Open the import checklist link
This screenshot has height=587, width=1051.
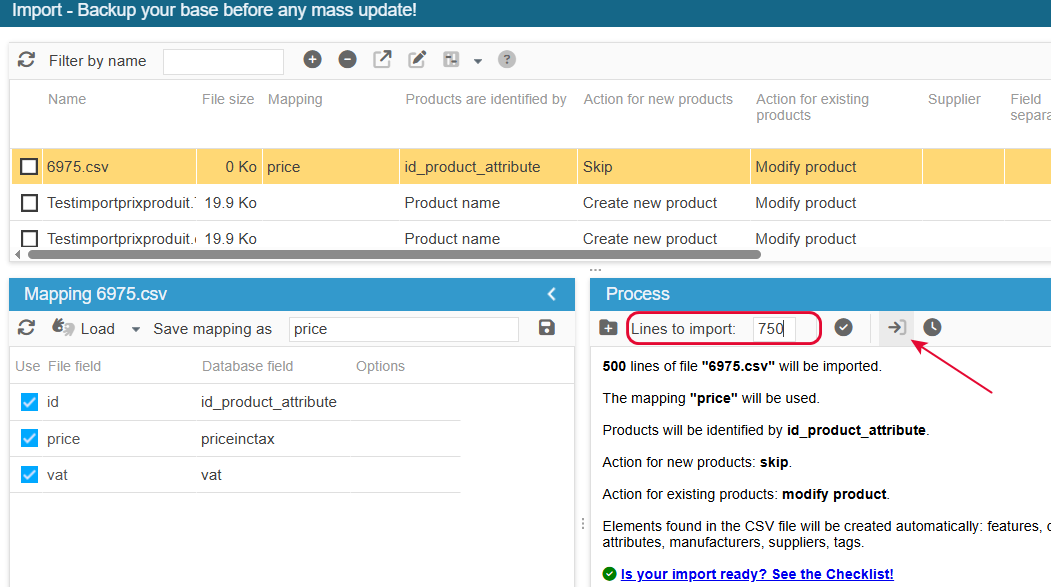tap(757, 574)
